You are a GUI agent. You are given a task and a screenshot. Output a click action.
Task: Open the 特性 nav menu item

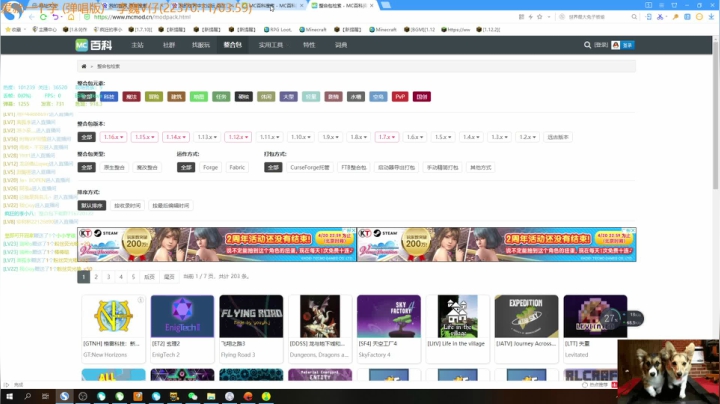tap(309, 45)
